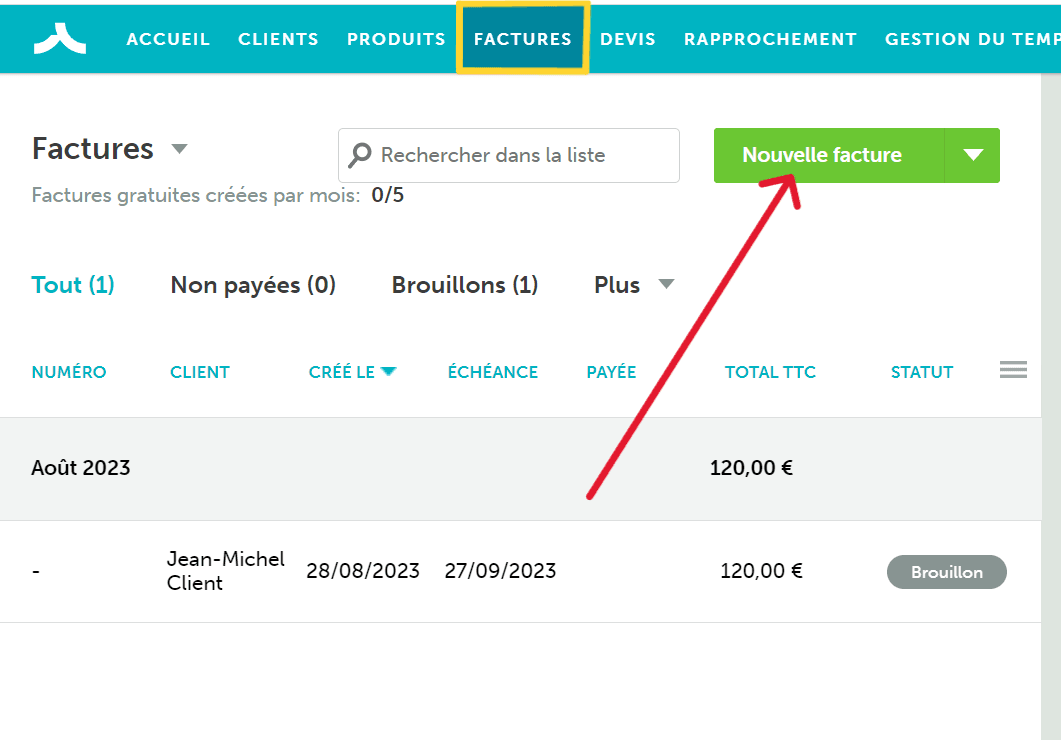Click the Août 2023 group row
The width and height of the screenshot is (1061, 740).
520,468
